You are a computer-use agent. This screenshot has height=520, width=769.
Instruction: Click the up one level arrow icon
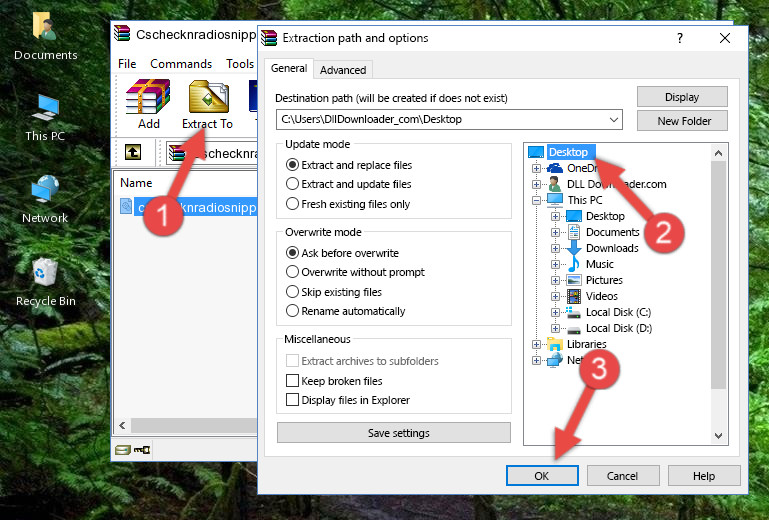coord(133,152)
